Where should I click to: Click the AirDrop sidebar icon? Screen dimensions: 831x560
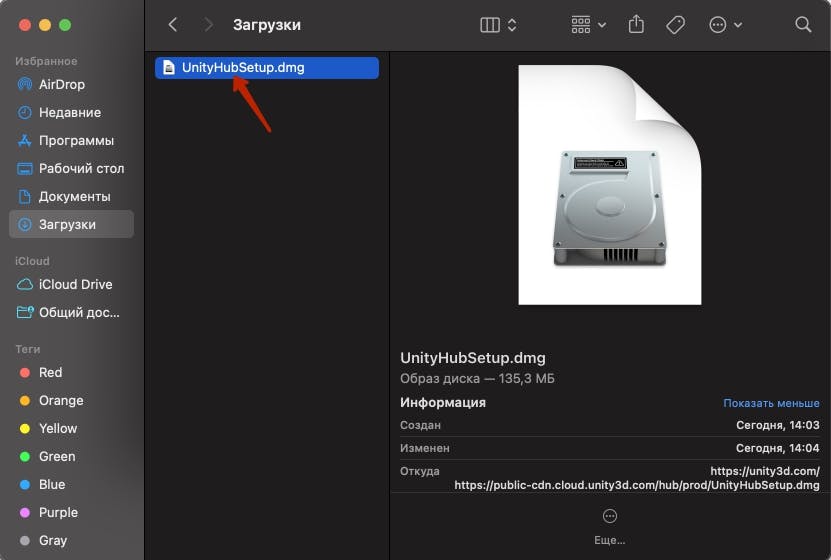(25, 84)
